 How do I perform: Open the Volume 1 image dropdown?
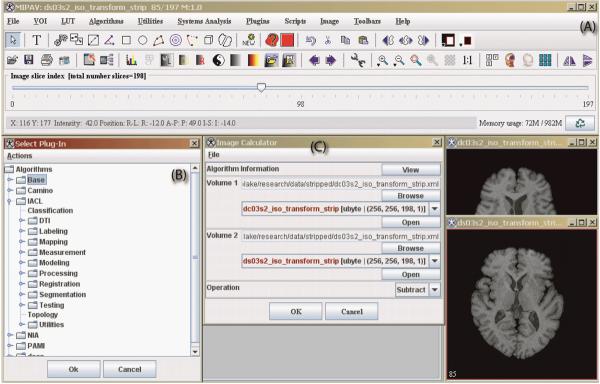[x=435, y=209]
